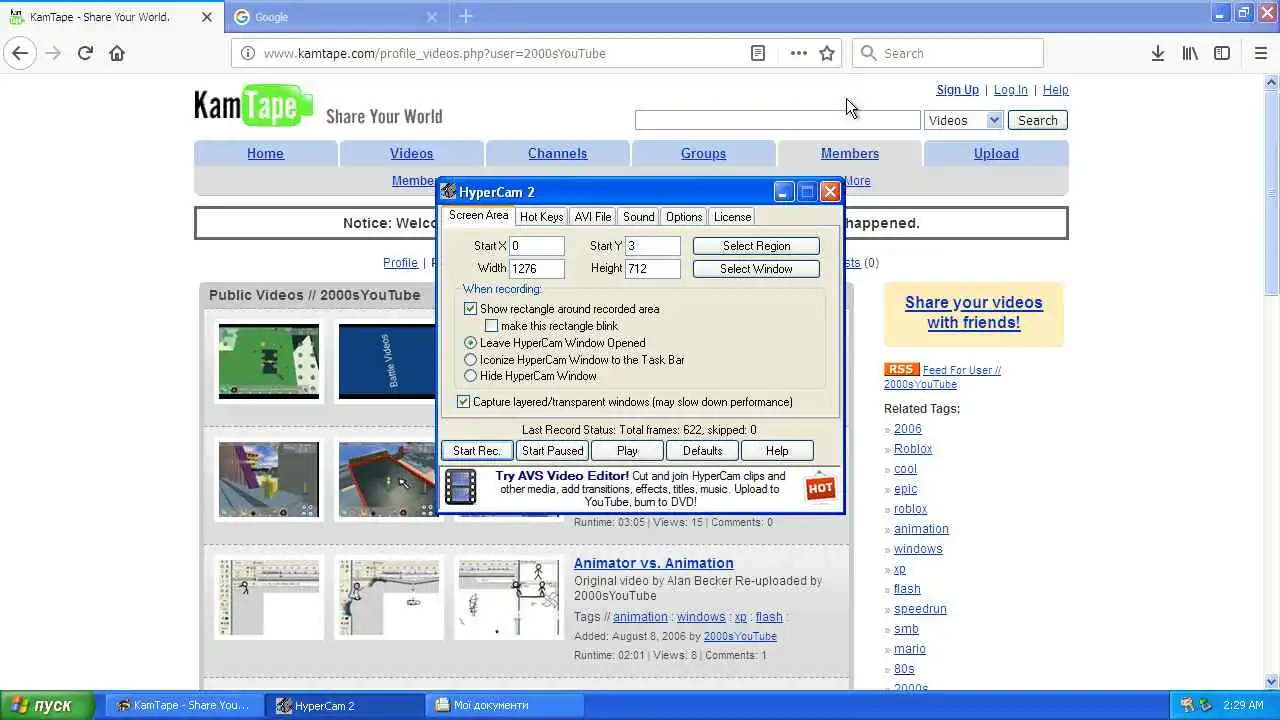Screen dimensions: 1280x720
Task: Open the Channels navigation tab
Action: [x=557, y=153]
